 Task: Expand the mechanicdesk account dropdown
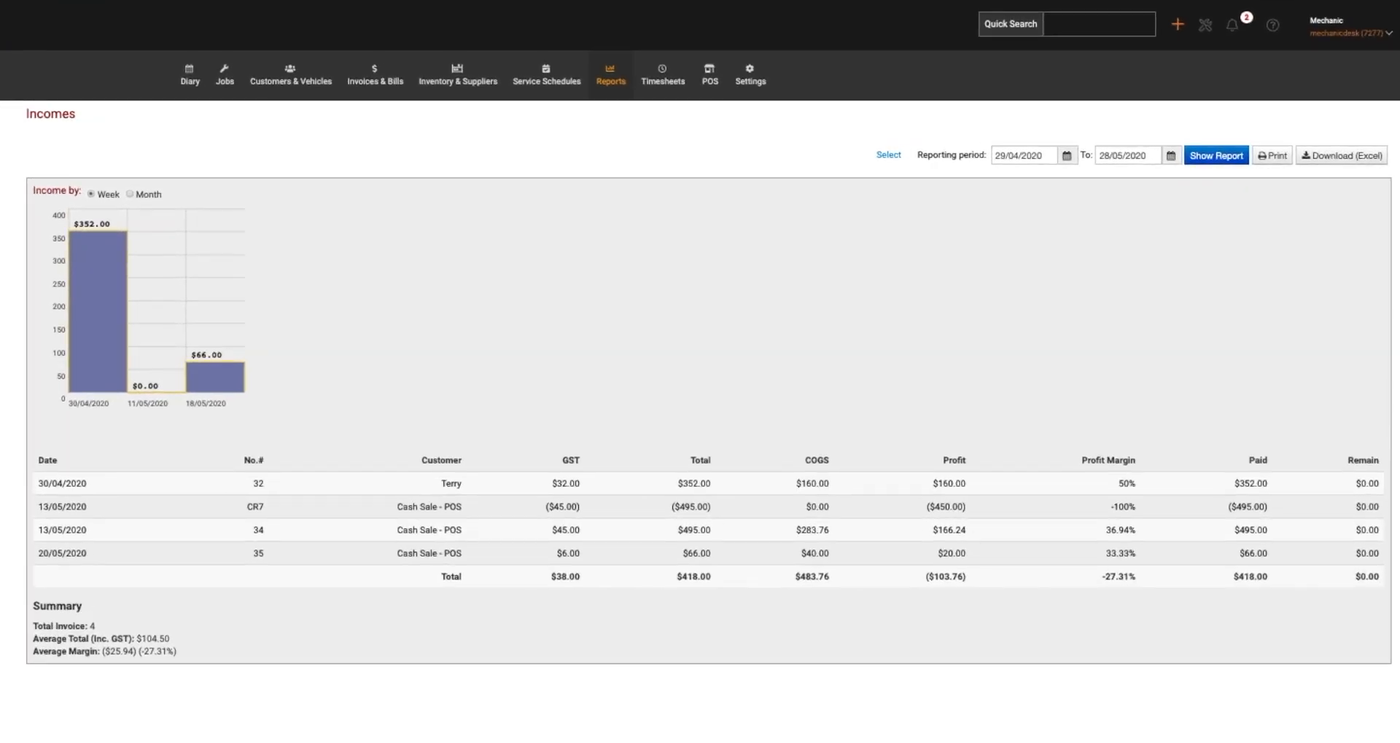point(1350,33)
